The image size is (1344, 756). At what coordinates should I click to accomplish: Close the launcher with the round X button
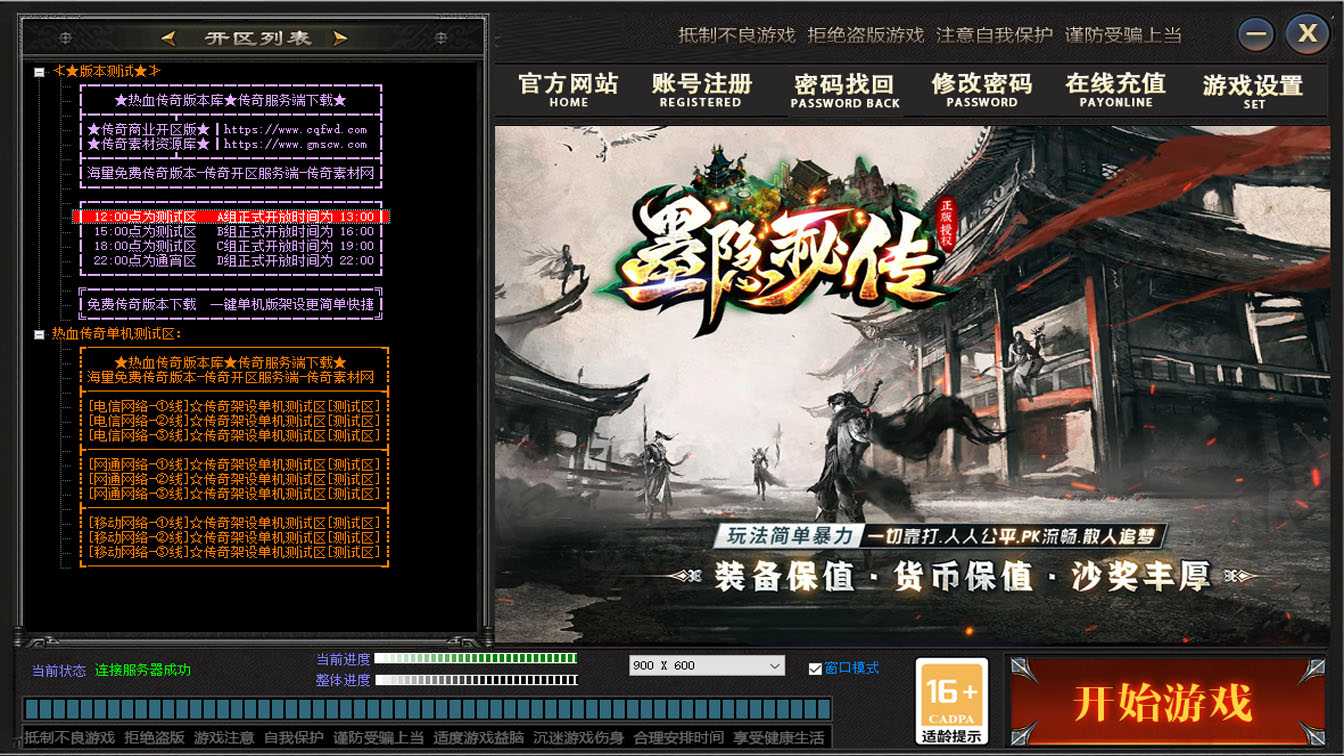1307,35
